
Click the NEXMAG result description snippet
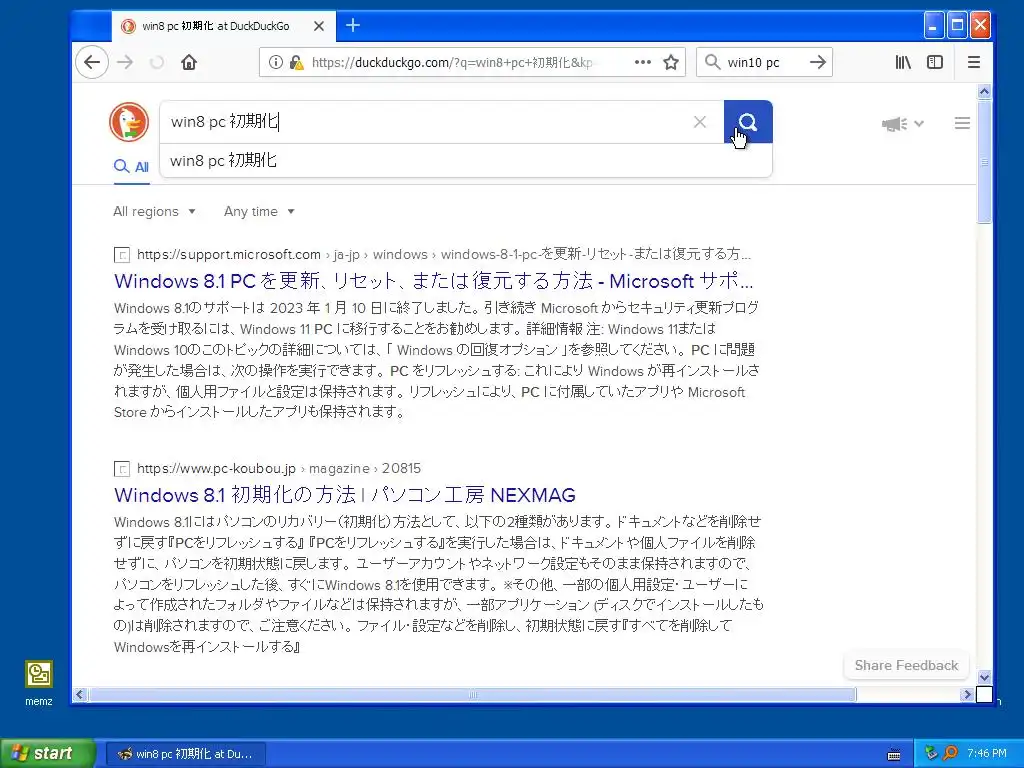(438, 584)
